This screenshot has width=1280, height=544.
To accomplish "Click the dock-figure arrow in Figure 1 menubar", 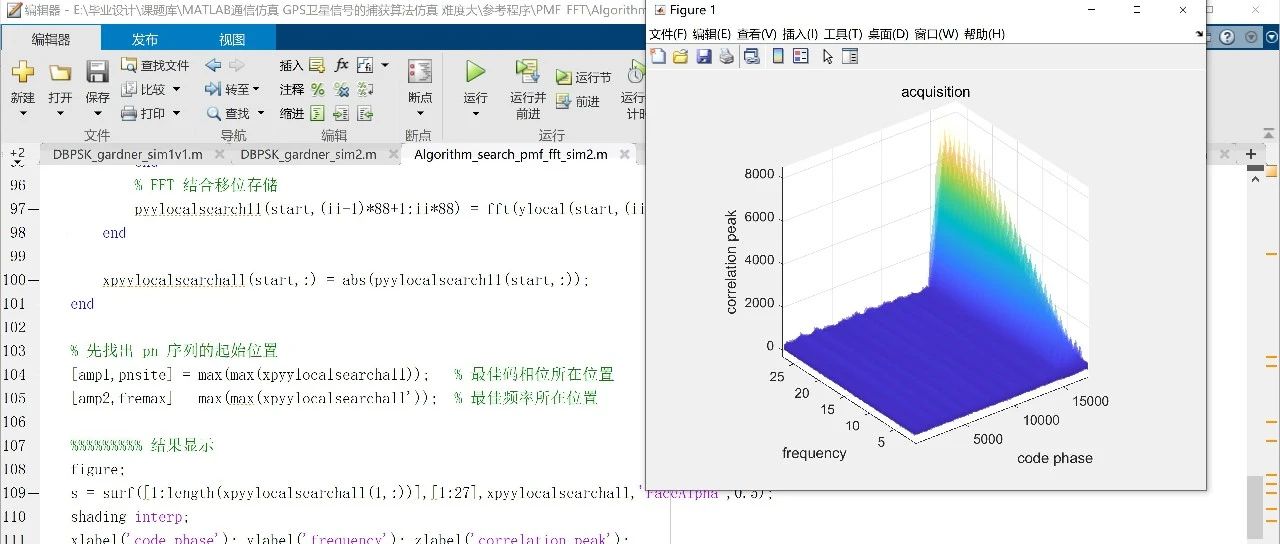I will pyautogui.click(x=1199, y=34).
